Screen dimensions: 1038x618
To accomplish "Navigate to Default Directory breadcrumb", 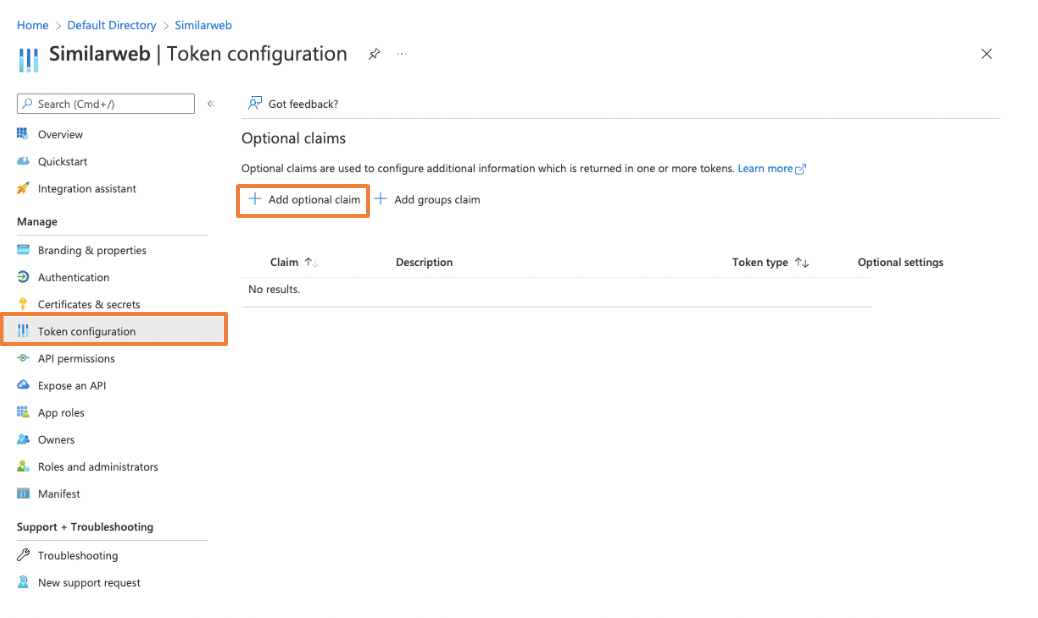I will tap(112, 25).
